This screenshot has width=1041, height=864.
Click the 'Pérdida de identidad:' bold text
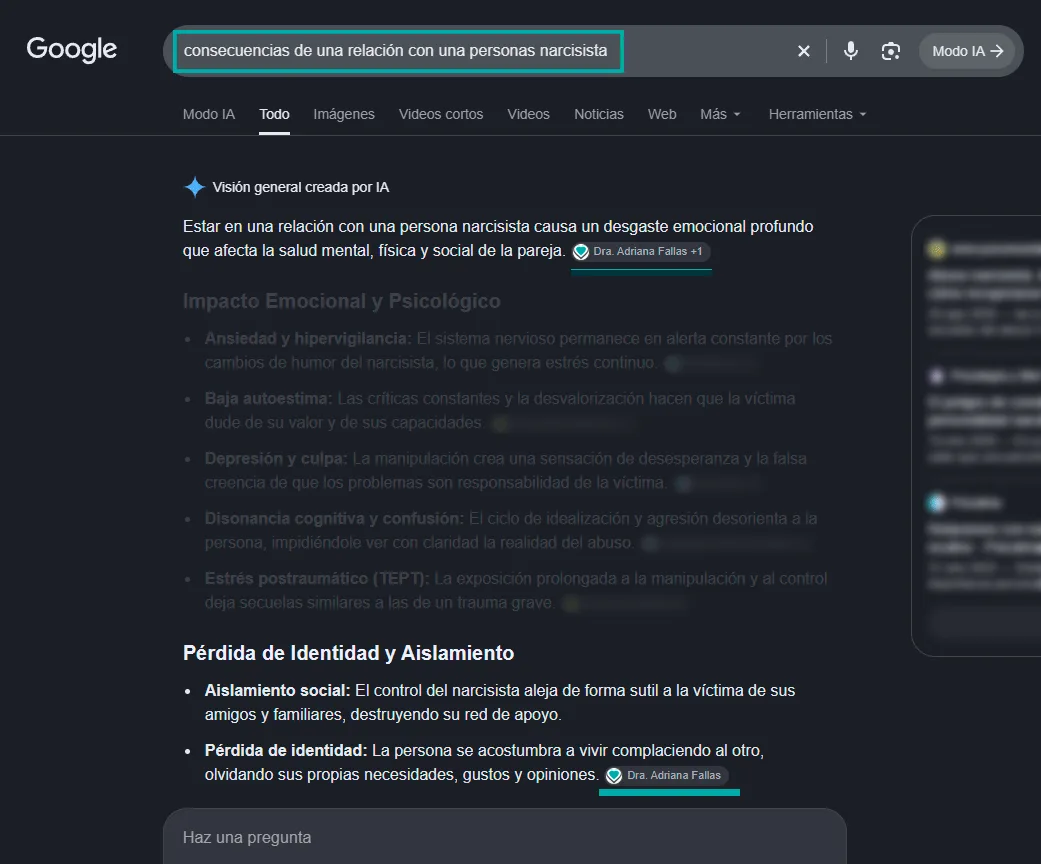point(285,750)
